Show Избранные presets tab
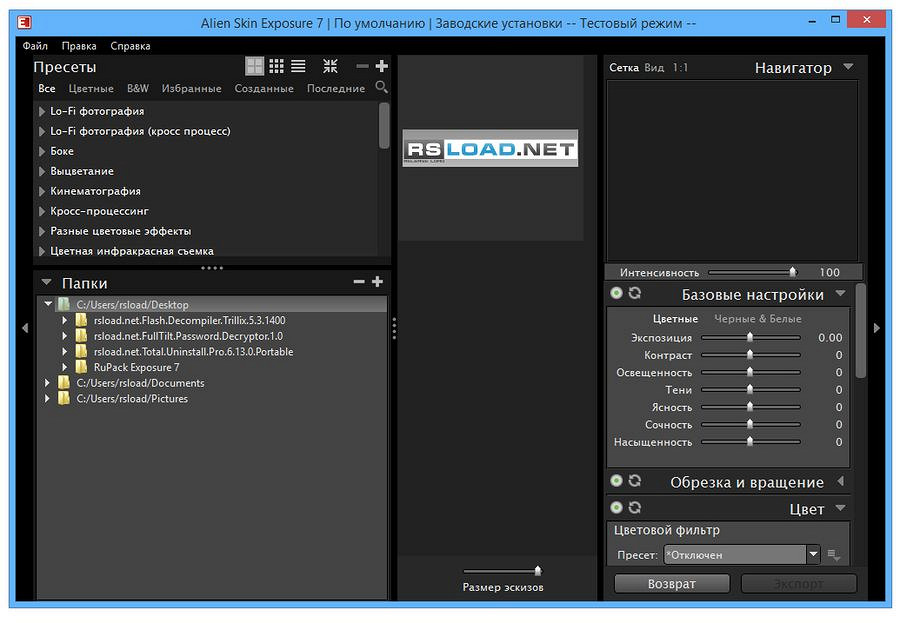Viewport: 900px width, 623px height. [x=191, y=88]
